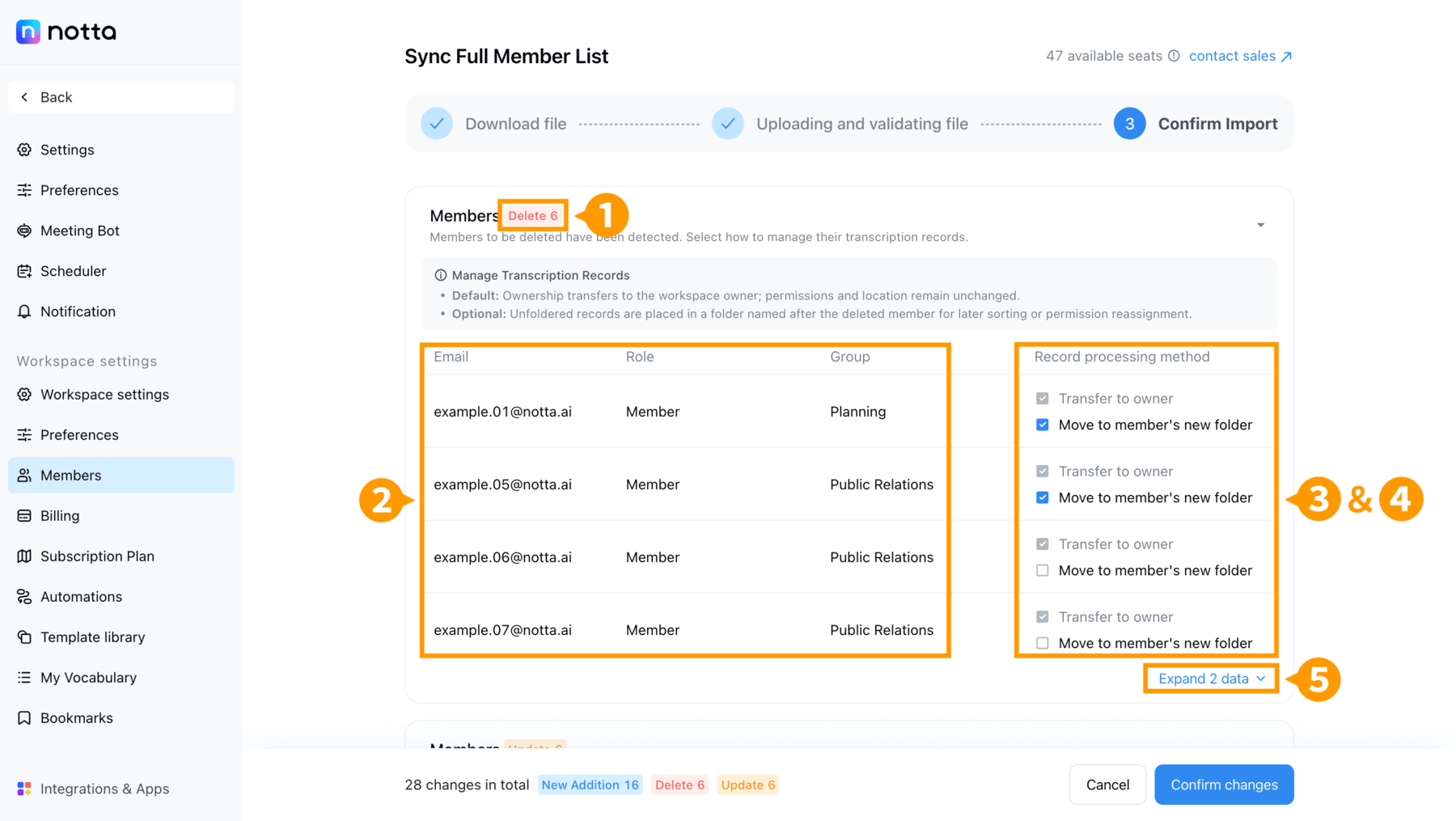The image size is (1456, 821).
Task: Open the Settings menu item
Action: (x=121, y=150)
